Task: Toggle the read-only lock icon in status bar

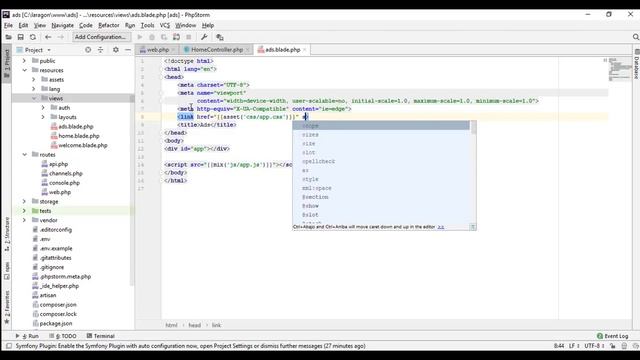Action: [x=613, y=346]
